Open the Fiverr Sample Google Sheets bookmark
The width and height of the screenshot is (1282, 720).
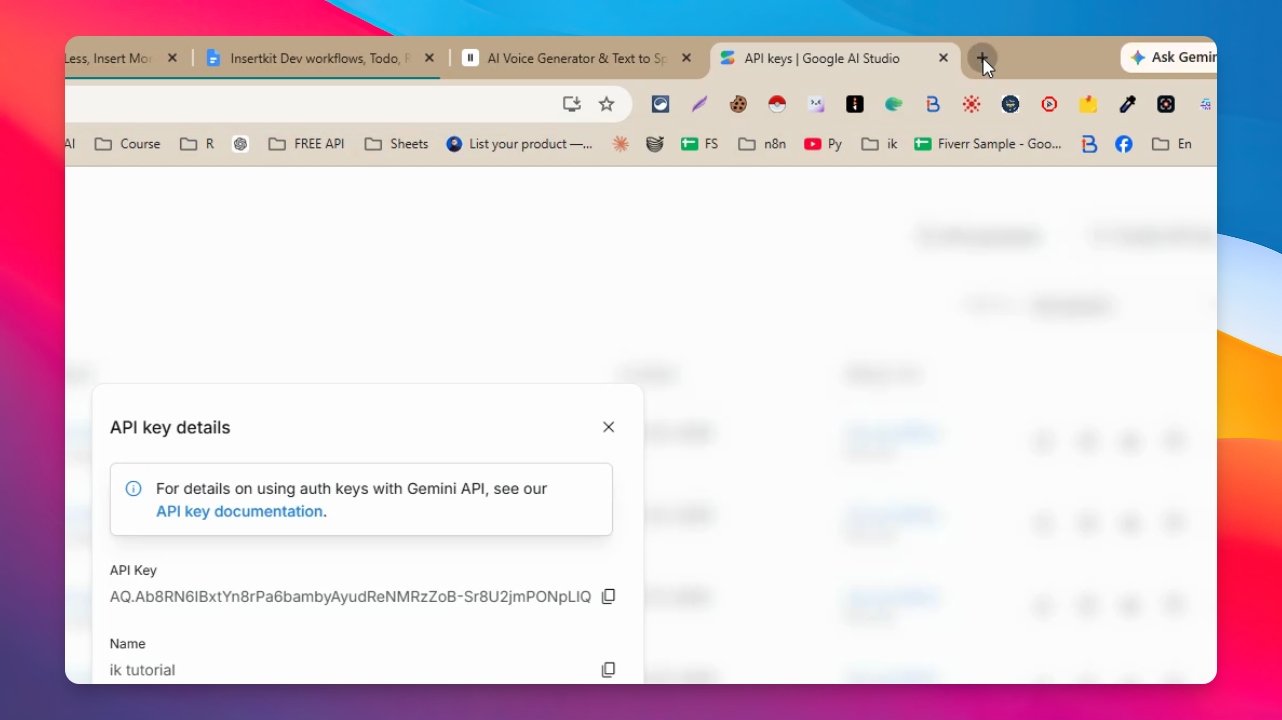pyautogui.click(x=988, y=144)
